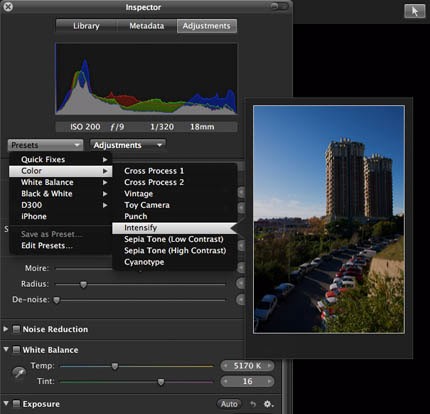The image size is (430, 414).
Task: Apply the Cyanotype preset
Action: coord(175,262)
